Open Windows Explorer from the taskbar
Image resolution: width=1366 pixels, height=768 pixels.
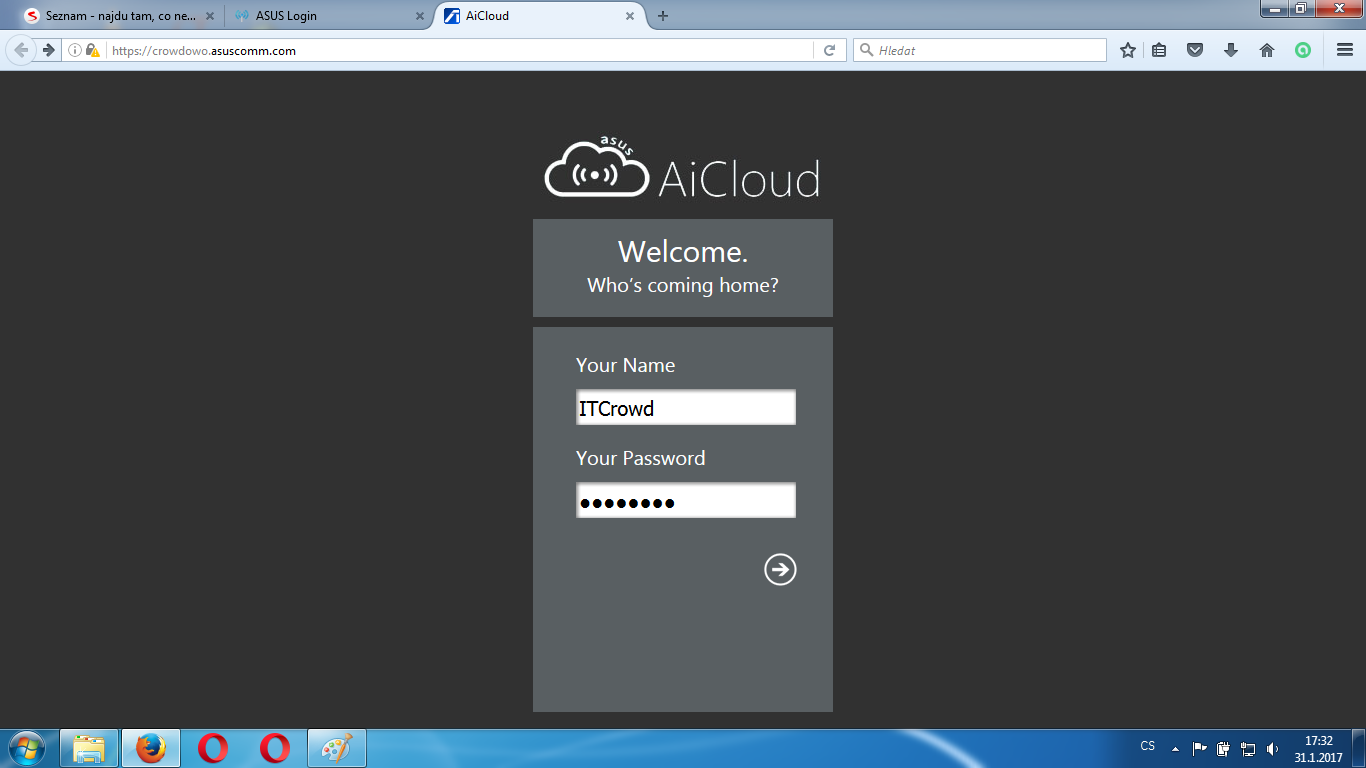coord(89,748)
